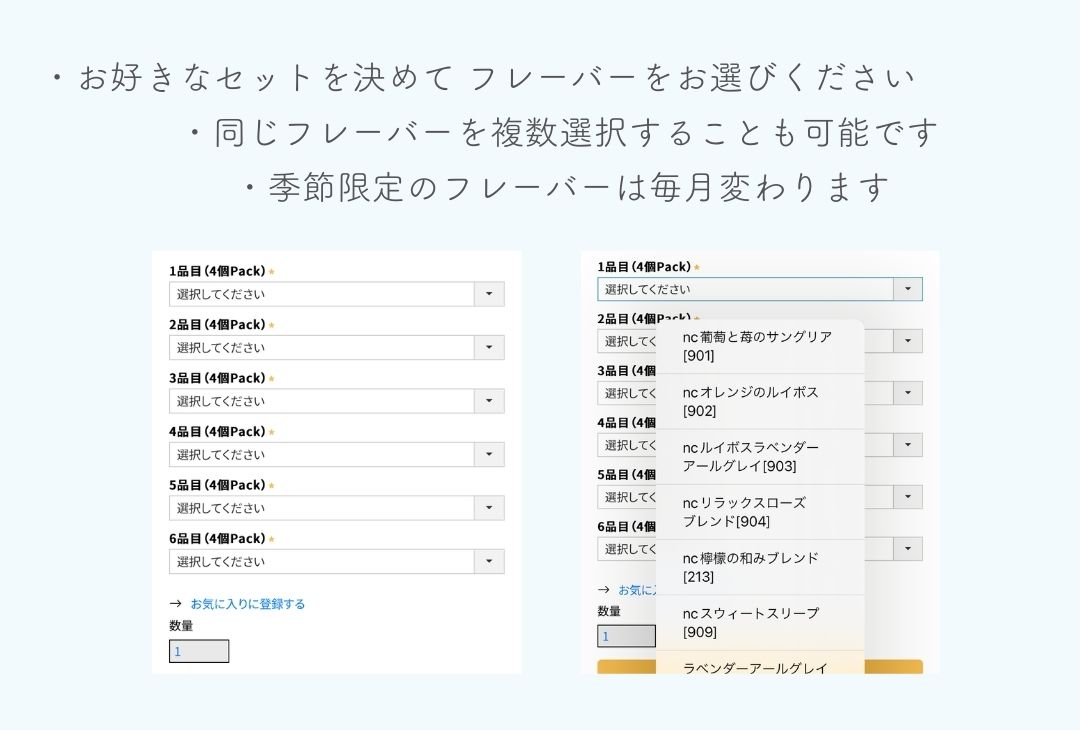The width and height of the screenshot is (1080, 730).
Task: Click arrow button of right 2品目 dropdown
Action: pyautogui.click(x=907, y=341)
